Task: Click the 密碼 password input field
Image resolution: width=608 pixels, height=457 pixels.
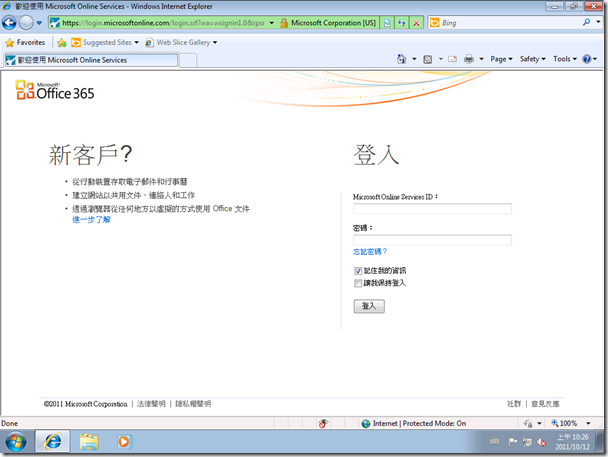Action: coord(432,240)
